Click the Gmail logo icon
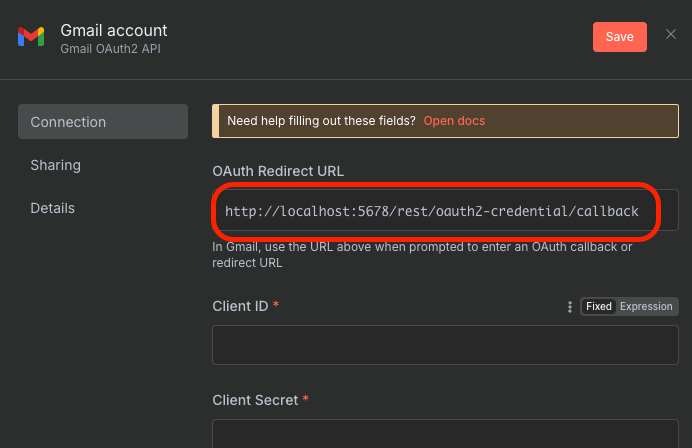The image size is (692, 448). point(31,37)
